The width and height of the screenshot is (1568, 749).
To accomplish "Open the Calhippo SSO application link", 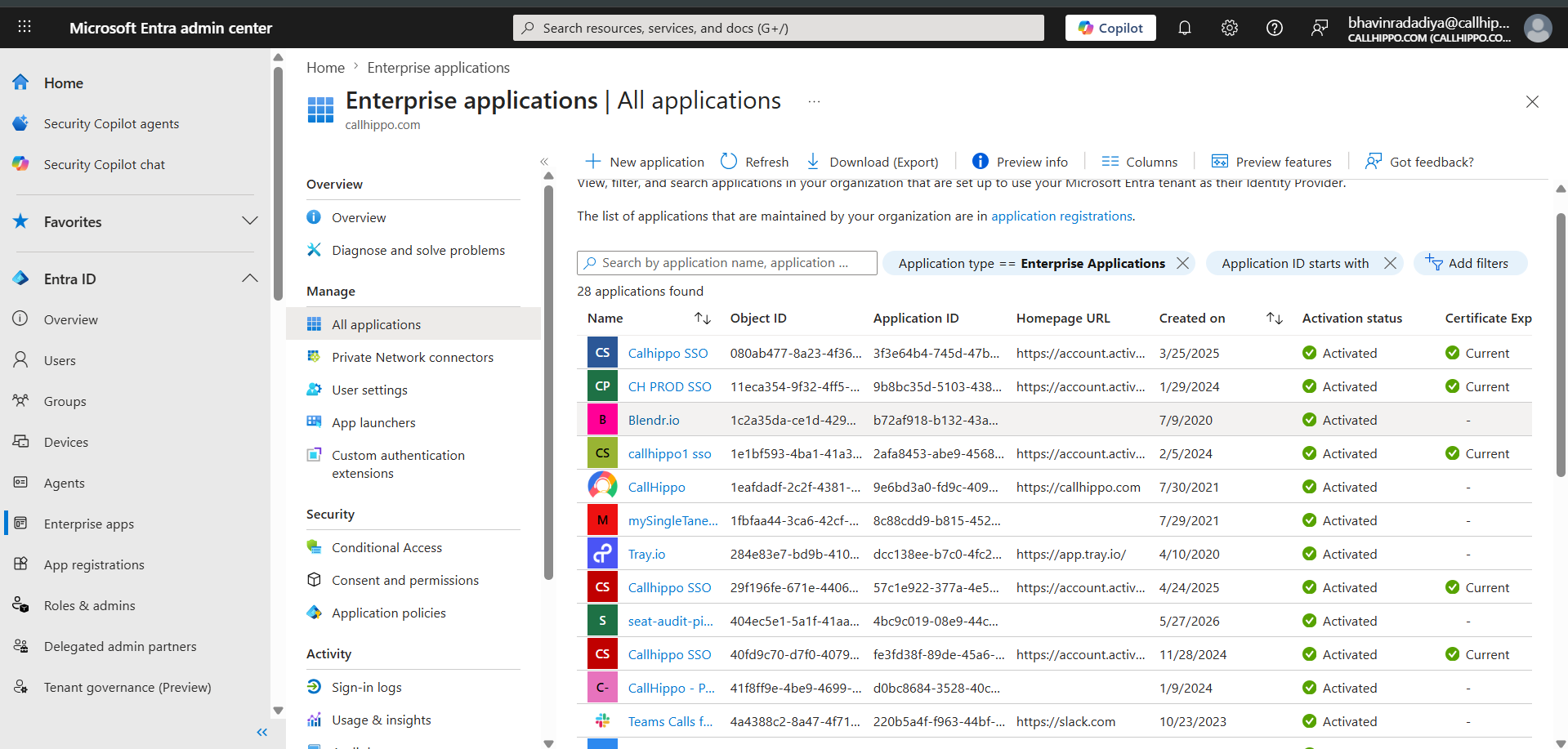I will [668, 353].
